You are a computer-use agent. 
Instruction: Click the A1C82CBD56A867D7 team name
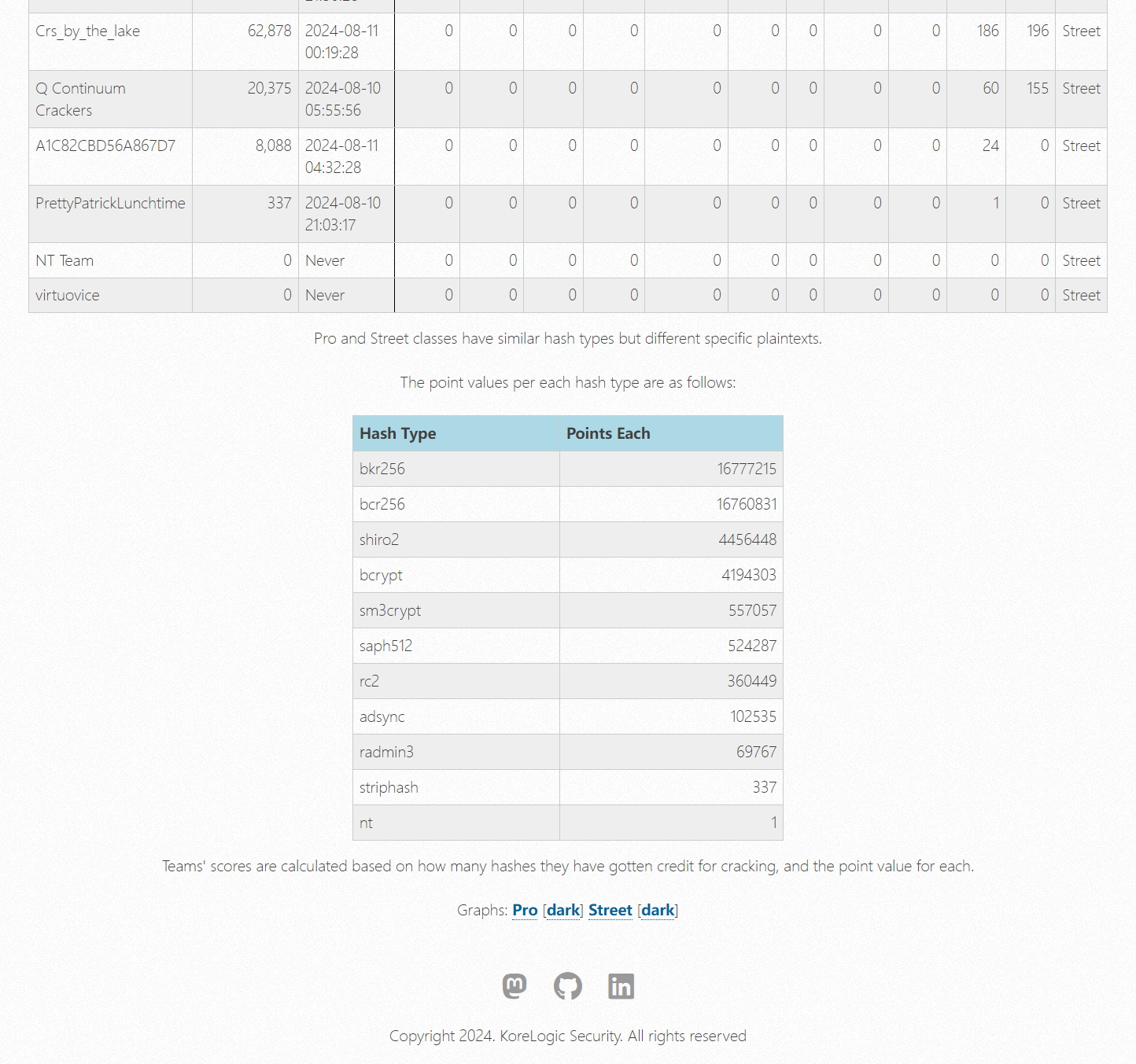[x=105, y=146]
